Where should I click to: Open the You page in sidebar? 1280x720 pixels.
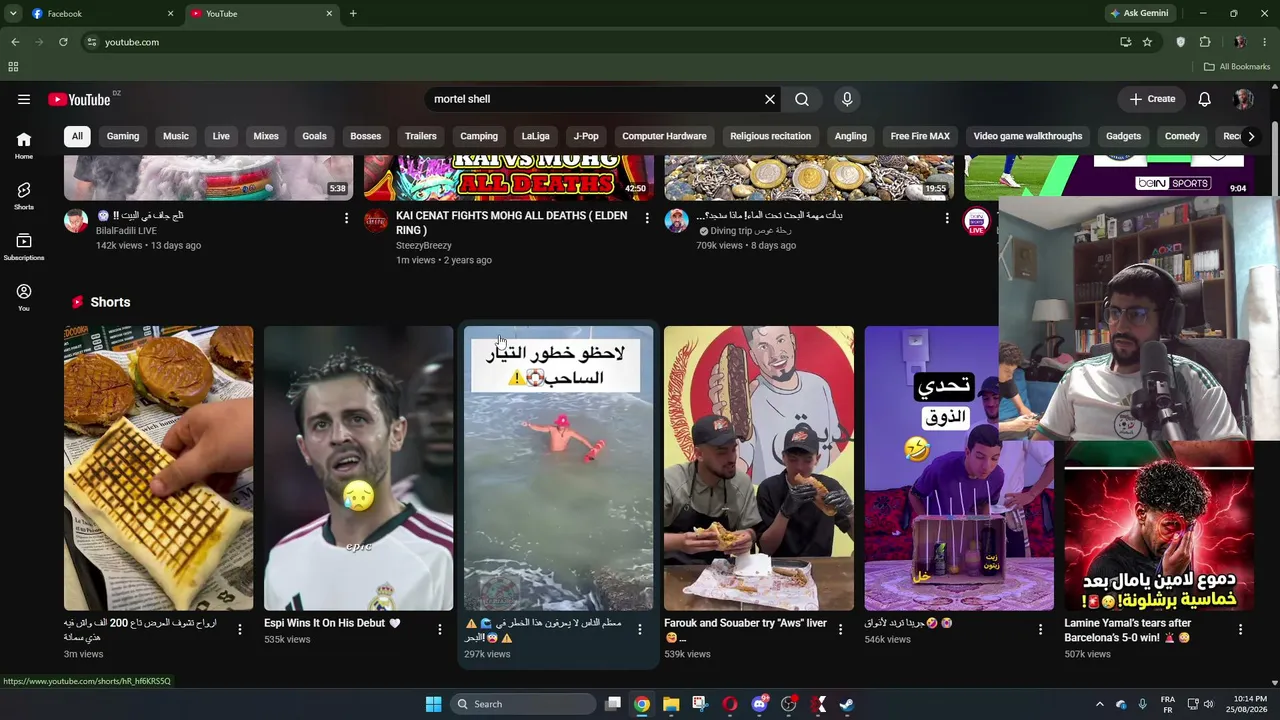point(24,297)
